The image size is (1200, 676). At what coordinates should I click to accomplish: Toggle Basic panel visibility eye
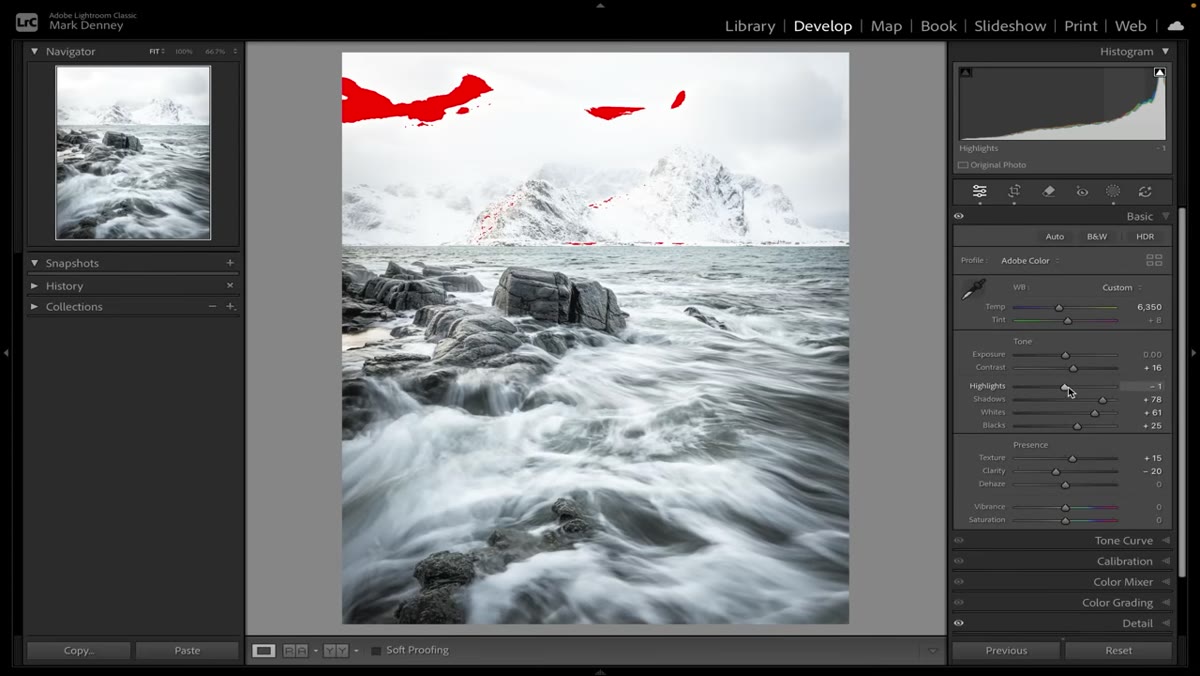click(959, 216)
